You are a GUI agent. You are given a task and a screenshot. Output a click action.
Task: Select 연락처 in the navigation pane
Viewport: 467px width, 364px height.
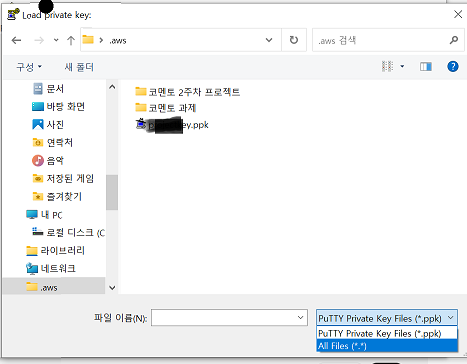point(59,143)
